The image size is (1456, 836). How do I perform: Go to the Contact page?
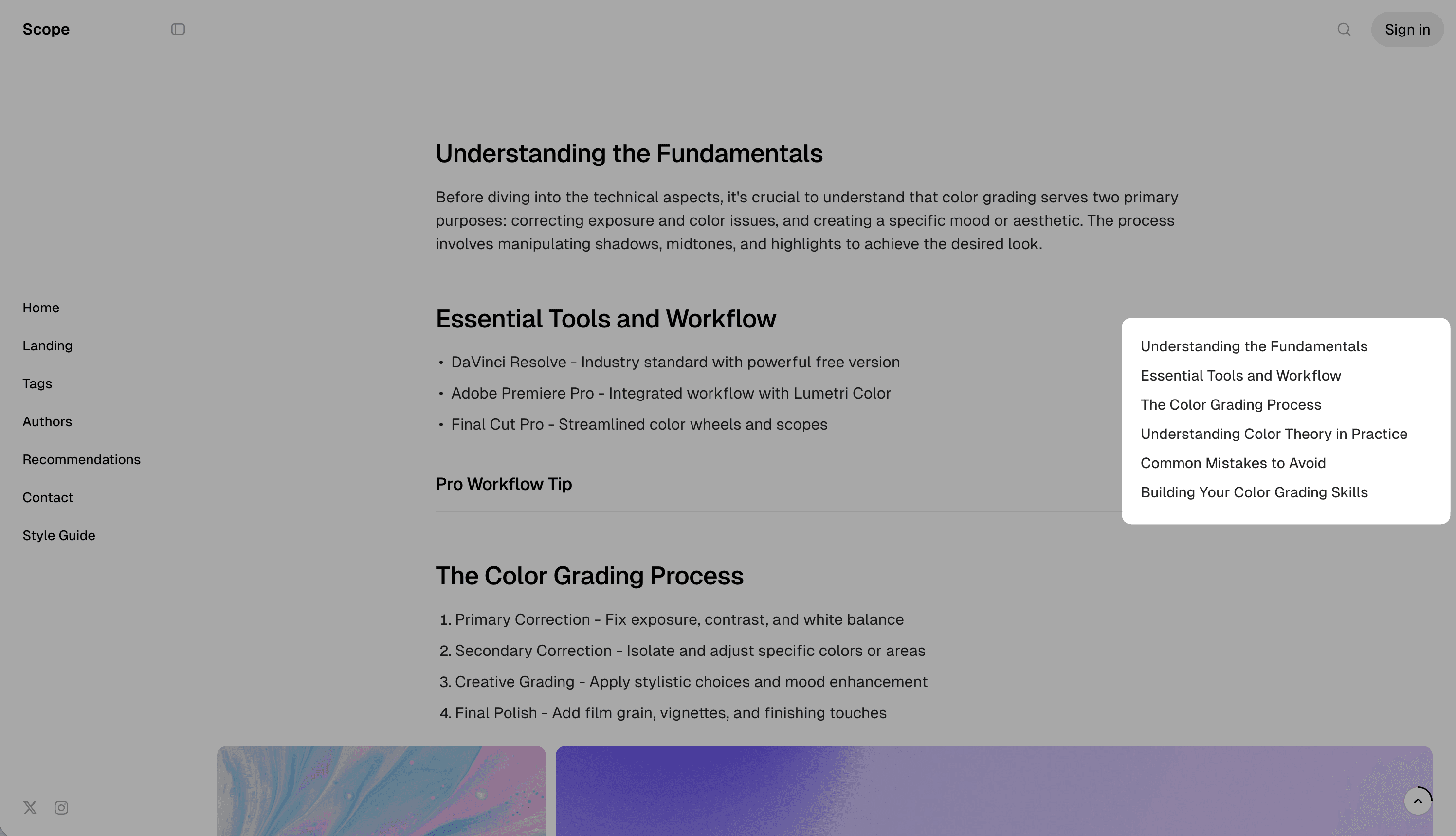tap(48, 497)
